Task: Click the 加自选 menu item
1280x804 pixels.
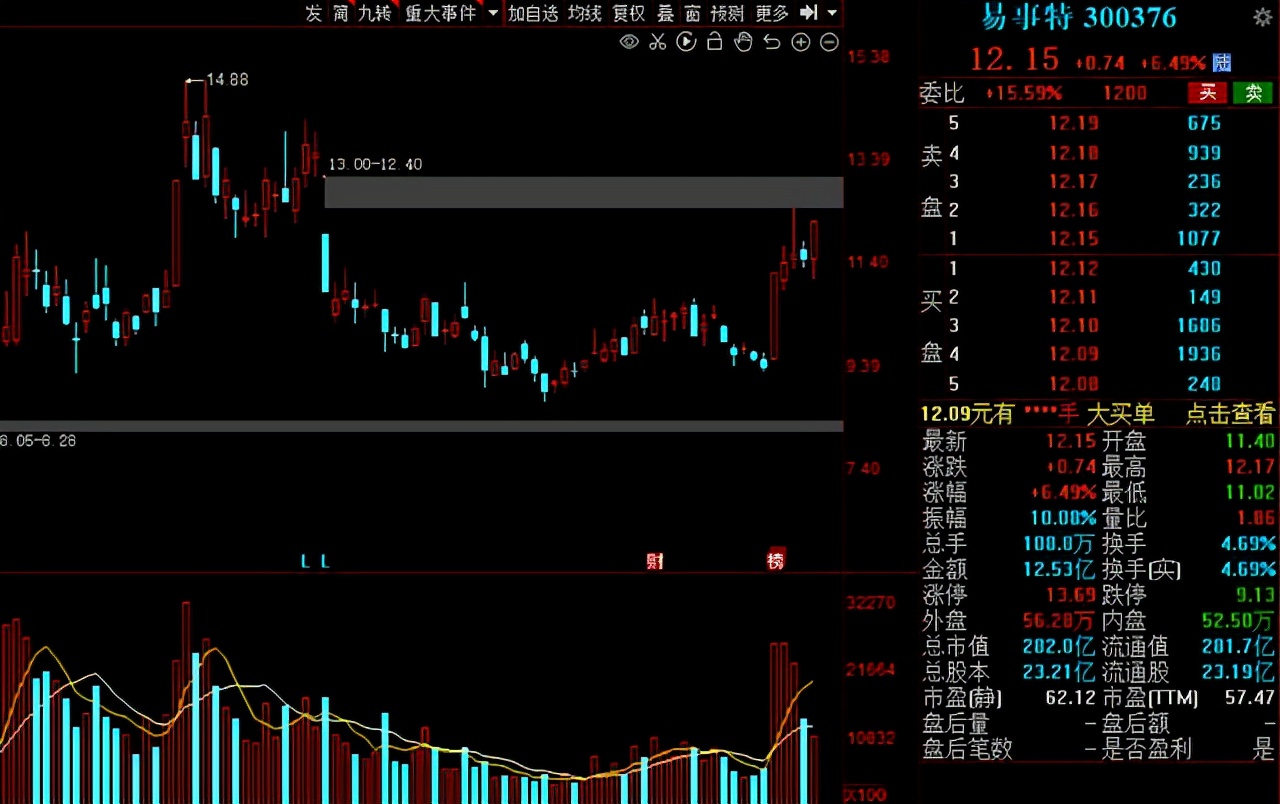Action: tap(534, 13)
